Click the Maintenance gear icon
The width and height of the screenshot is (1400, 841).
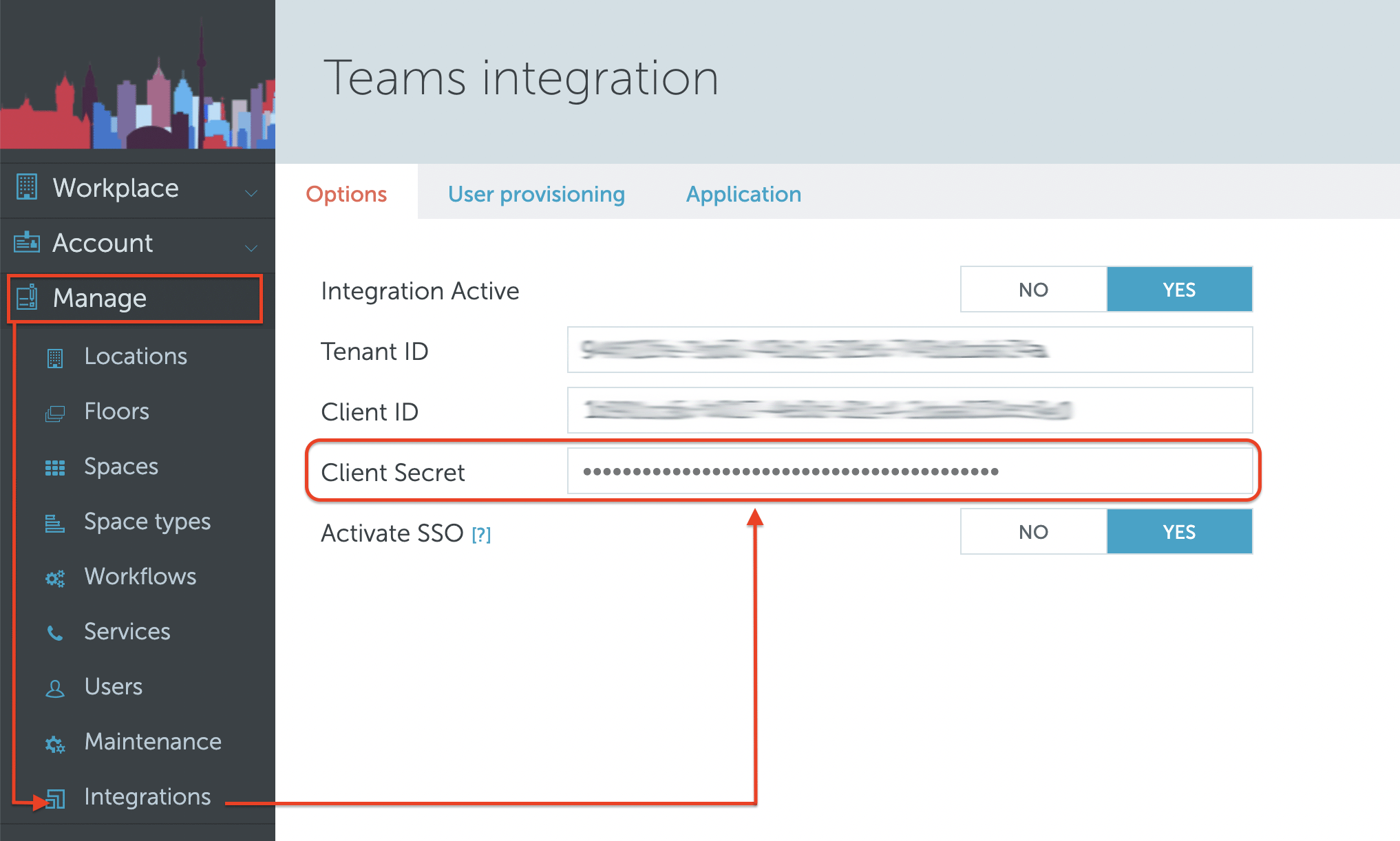click(x=55, y=743)
